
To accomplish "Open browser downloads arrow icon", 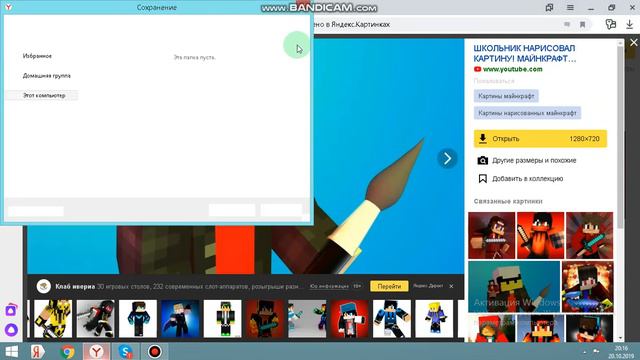I will 629,24.
